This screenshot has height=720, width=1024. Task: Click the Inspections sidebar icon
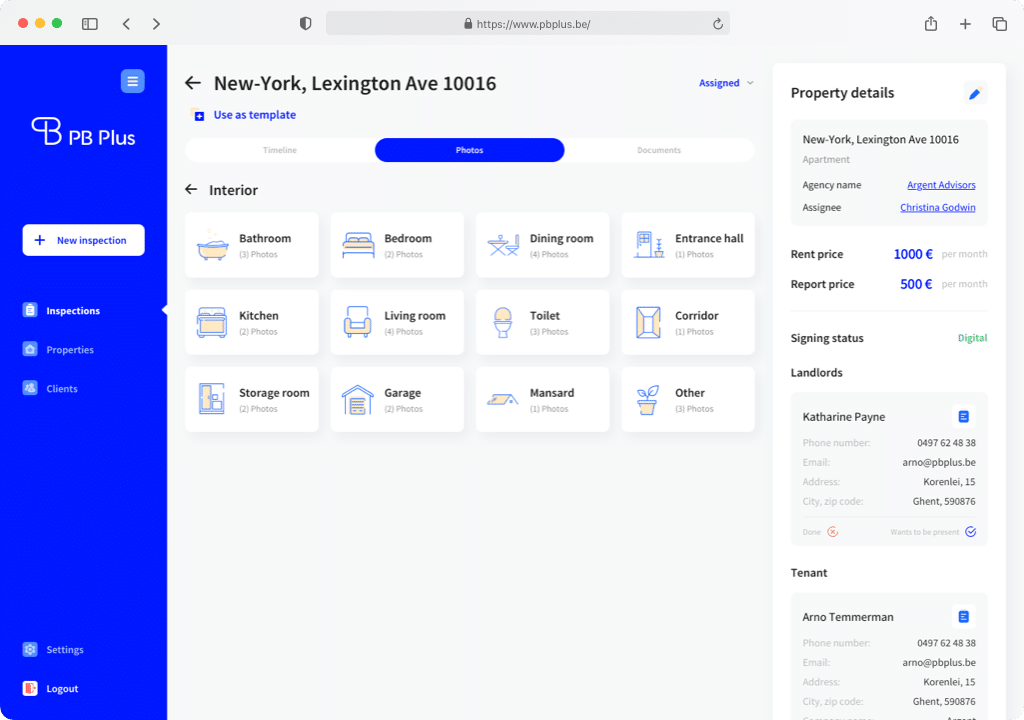pyautogui.click(x=30, y=310)
